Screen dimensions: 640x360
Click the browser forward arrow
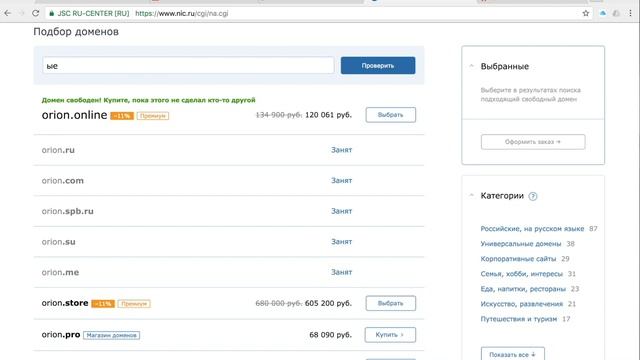(x=21, y=13)
